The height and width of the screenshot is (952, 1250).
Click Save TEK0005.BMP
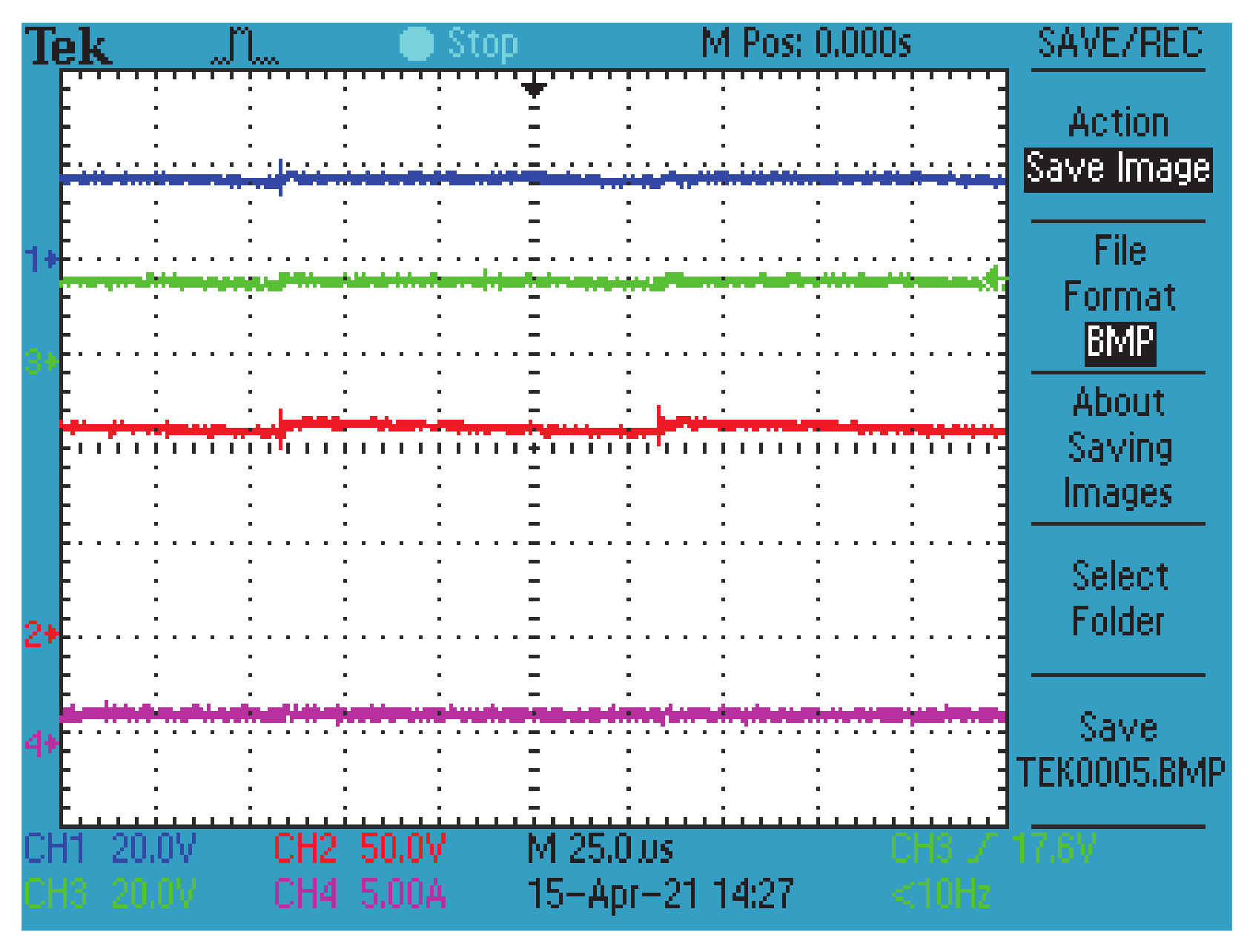(x=1122, y=749)
